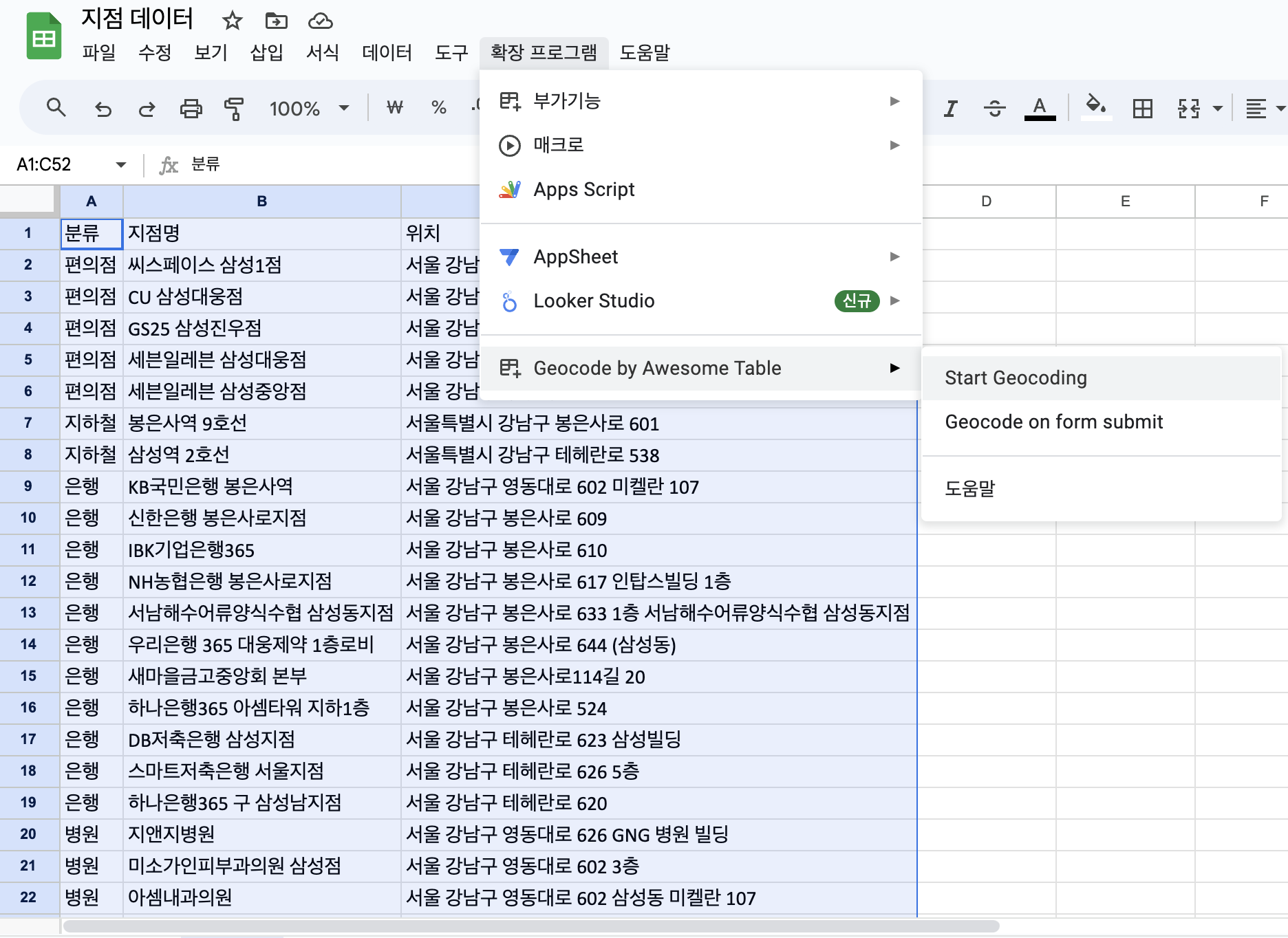Select cell 지점명 in B1
This screenshot has height=938, width=1288.
coord(262,233)
